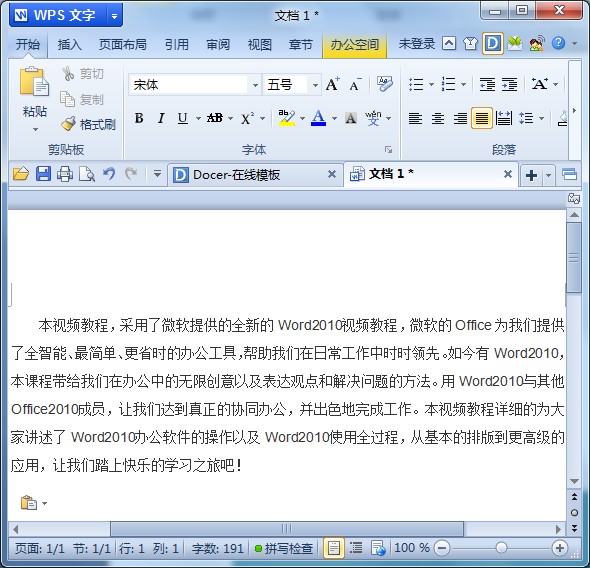This screenshot has width=590, height=568.
Task: Open the font size 五号 dropdown
Action: [x=315, y=85]
